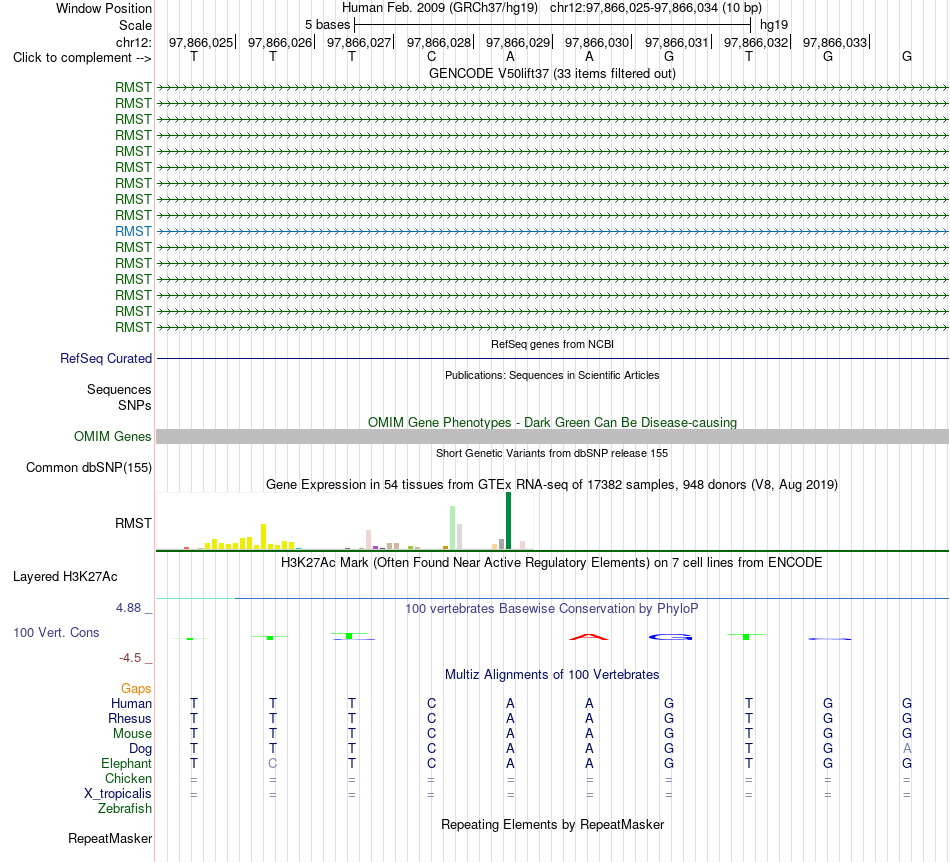Image resolution: width=950 pixels, height=862 pixels.
Task: Click the -4.5 PhyloP lower scale value
Action: tap(130, 658)
